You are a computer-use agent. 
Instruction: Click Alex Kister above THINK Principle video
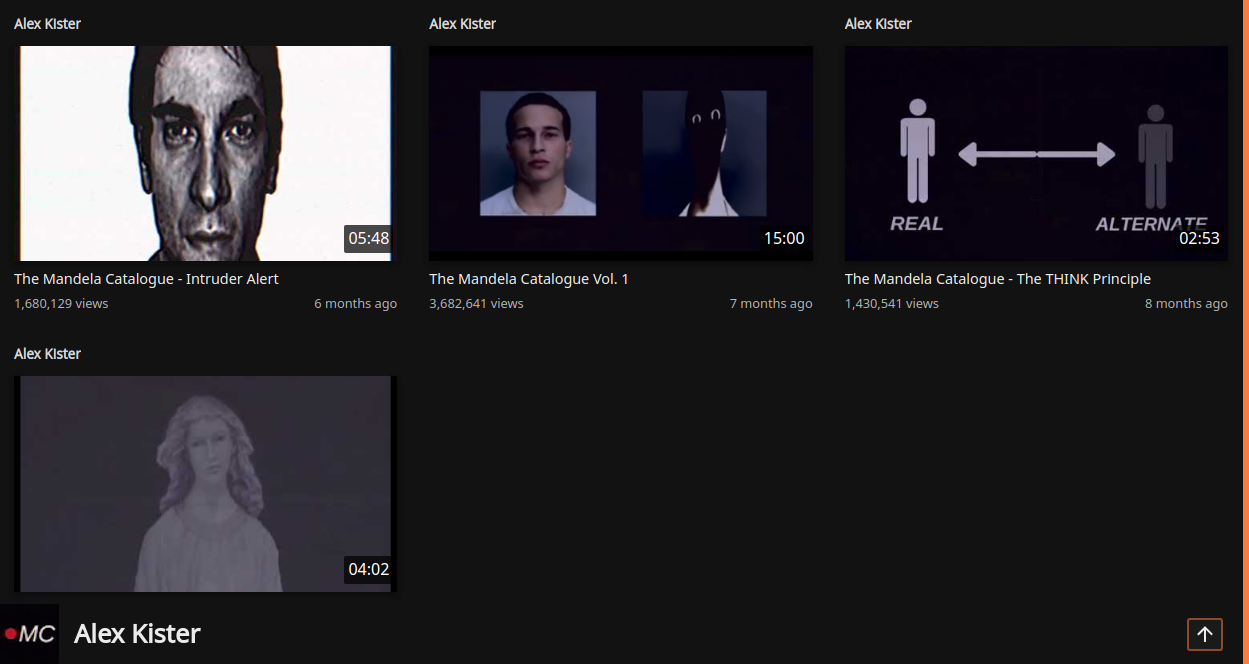click(878, 24)
